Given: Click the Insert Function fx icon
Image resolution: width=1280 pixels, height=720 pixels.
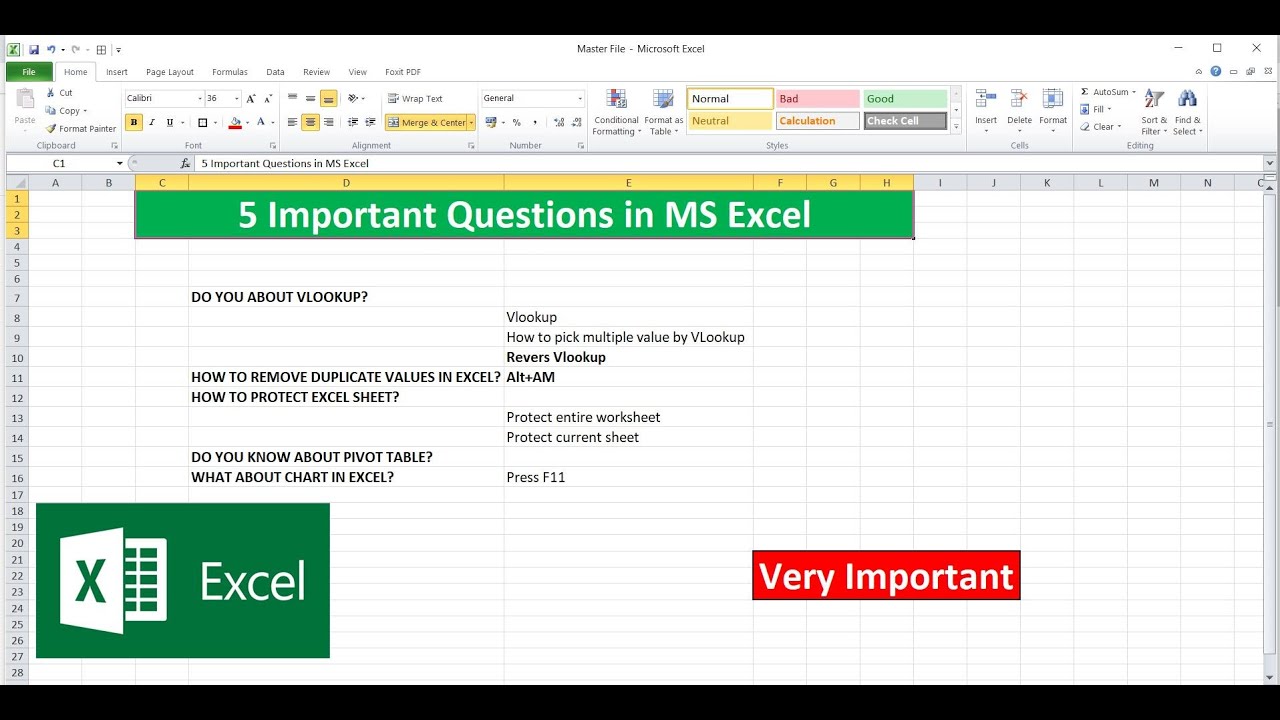Looking at the screenshot, I should click(x=185, y=163).
